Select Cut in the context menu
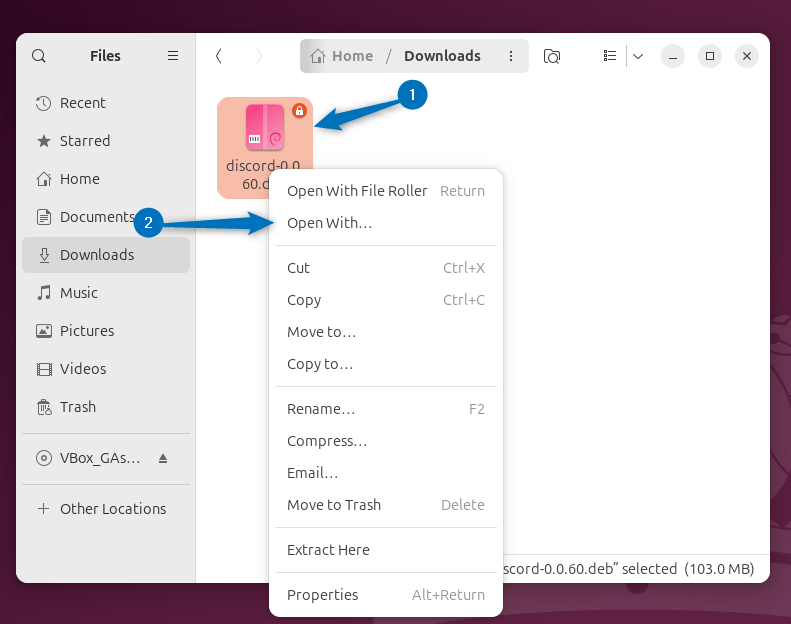Image resolution: width=791 pixels, height=624 pixels. click(x=386, y=268)
